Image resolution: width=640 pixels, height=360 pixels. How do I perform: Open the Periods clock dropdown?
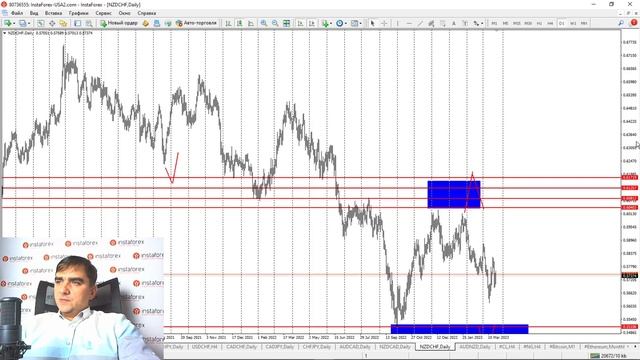click(341, 23)
